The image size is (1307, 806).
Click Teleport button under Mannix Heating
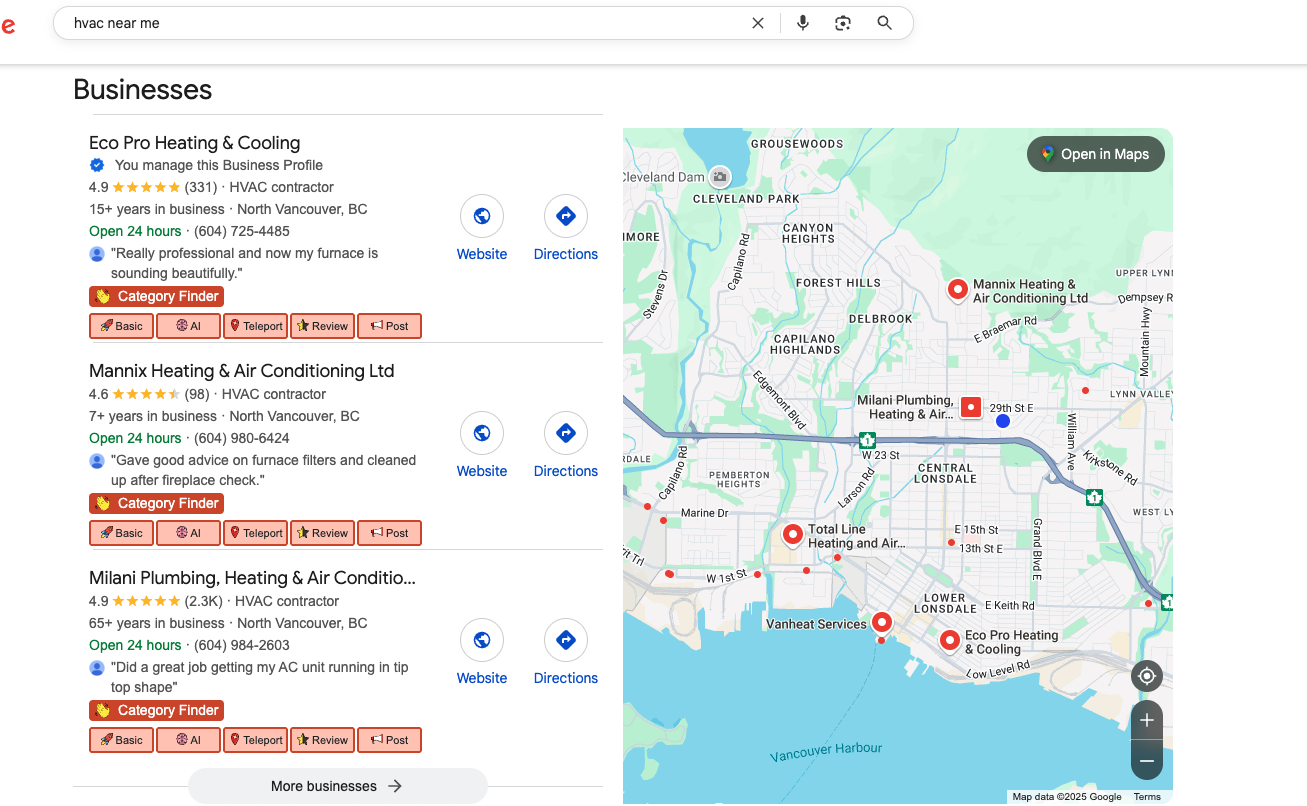255,533
